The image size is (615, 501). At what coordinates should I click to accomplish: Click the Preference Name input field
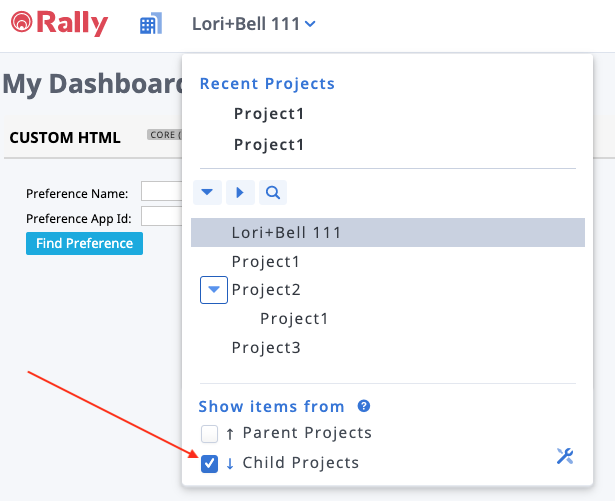[x=160, y=192]
